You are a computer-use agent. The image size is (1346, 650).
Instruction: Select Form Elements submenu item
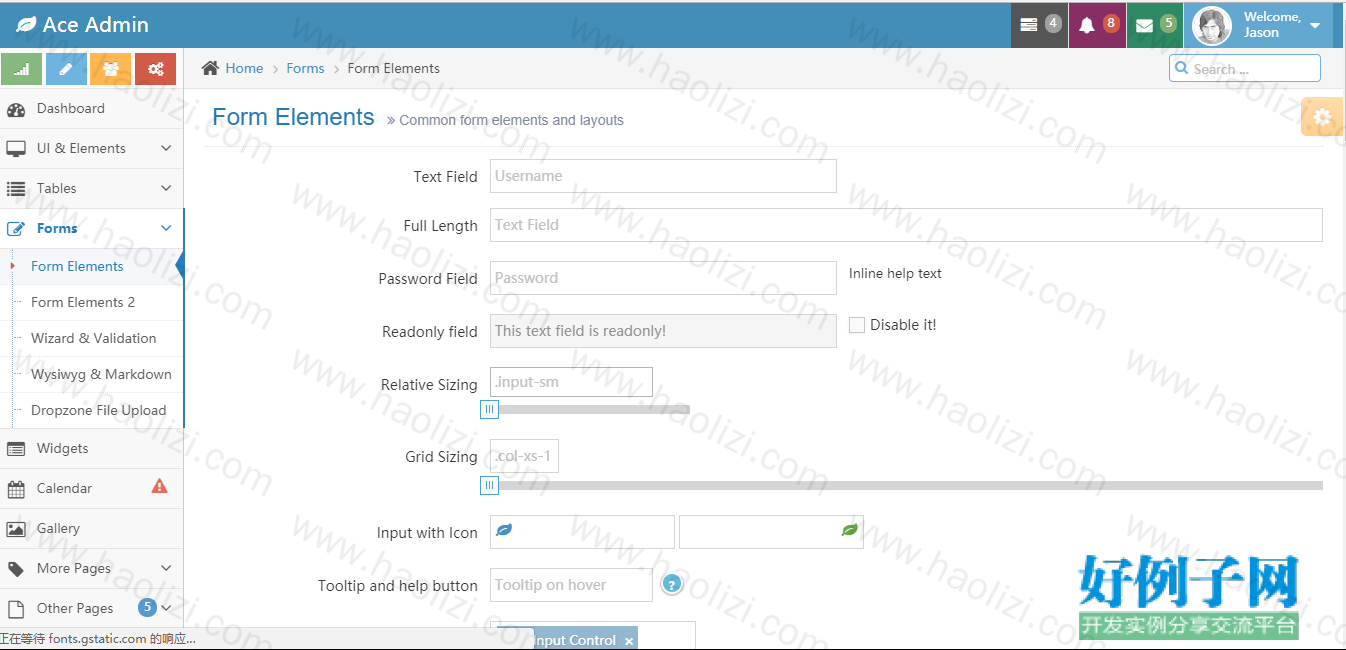(x=77, y=266)
